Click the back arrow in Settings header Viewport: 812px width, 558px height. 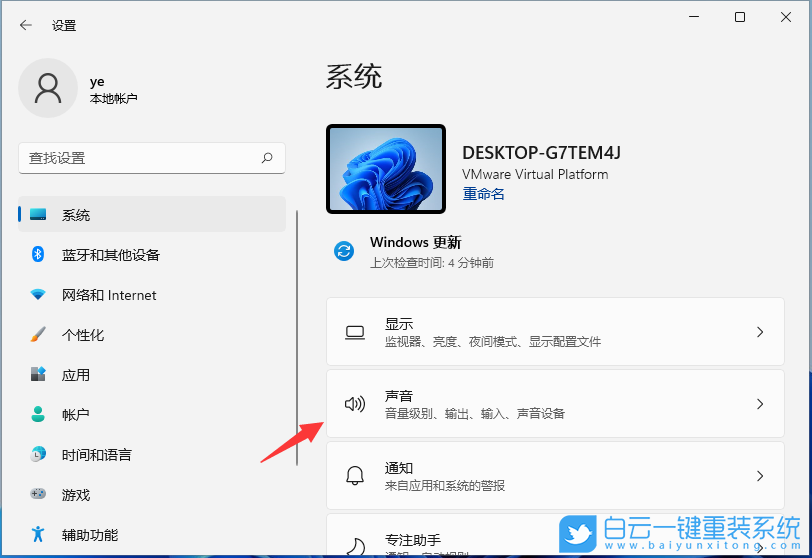coord(25,25)
